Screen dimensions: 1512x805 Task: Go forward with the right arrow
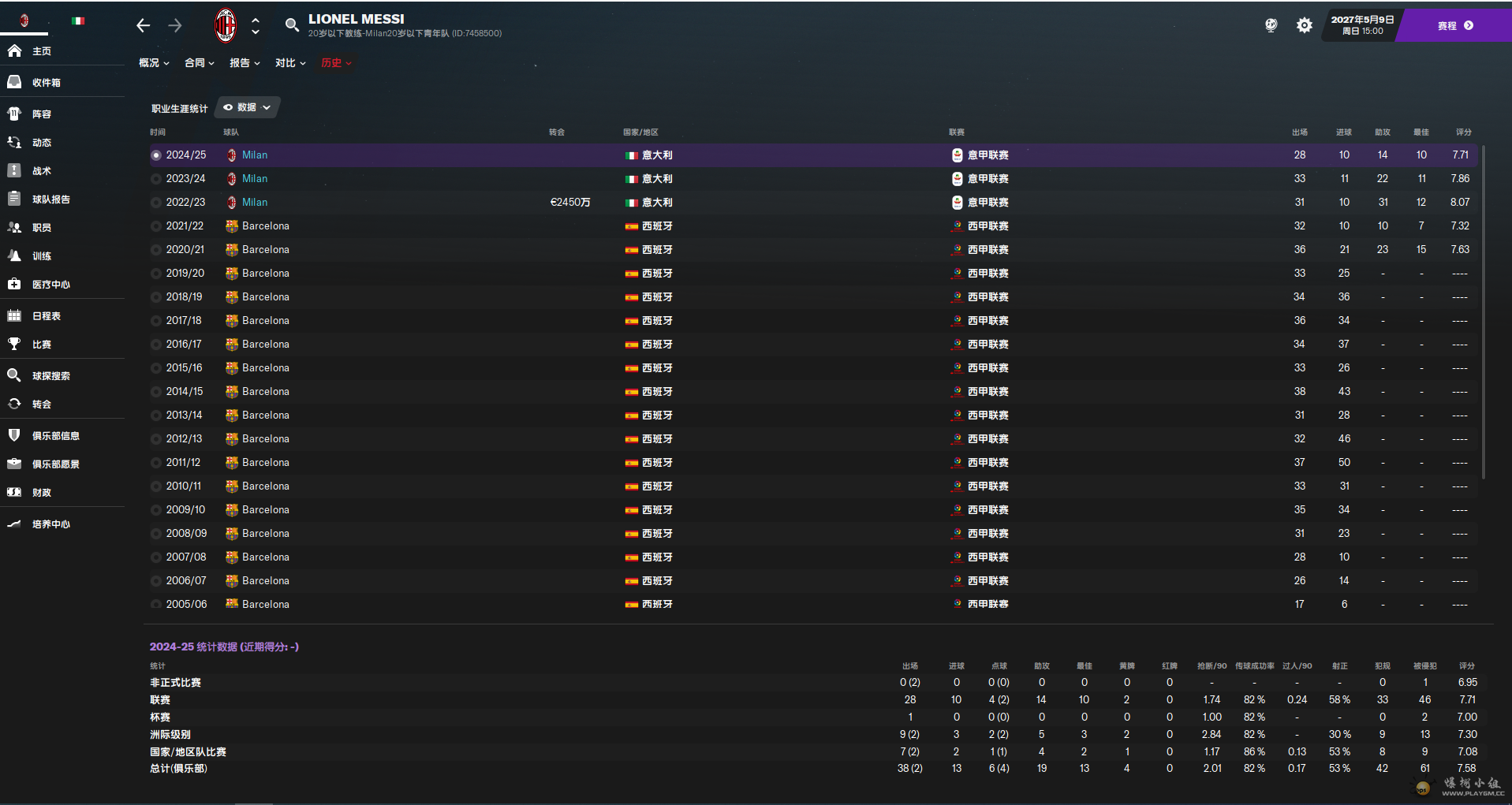click(175, 26)
